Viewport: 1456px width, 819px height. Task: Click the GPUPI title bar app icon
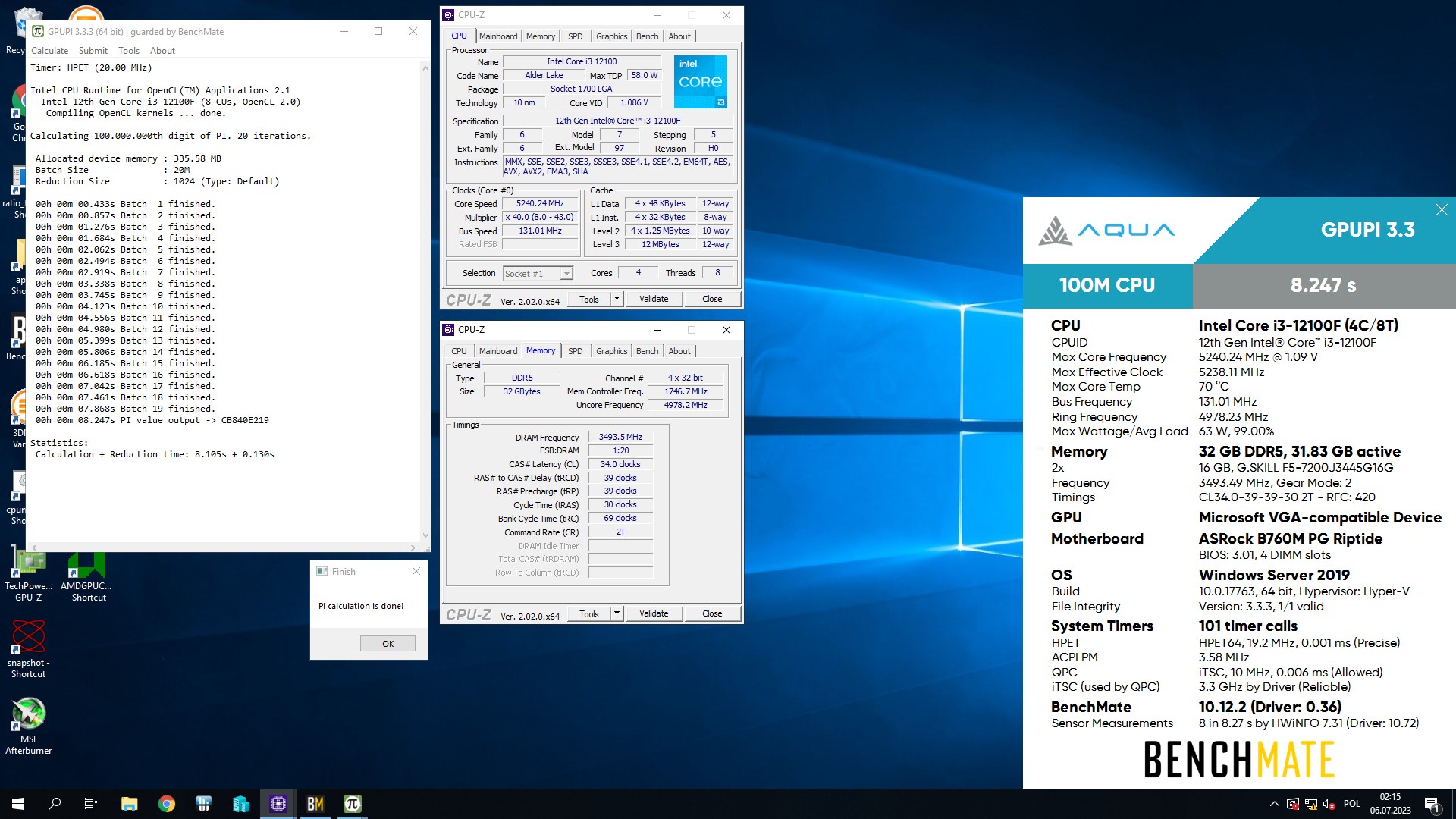click(38, 31)
